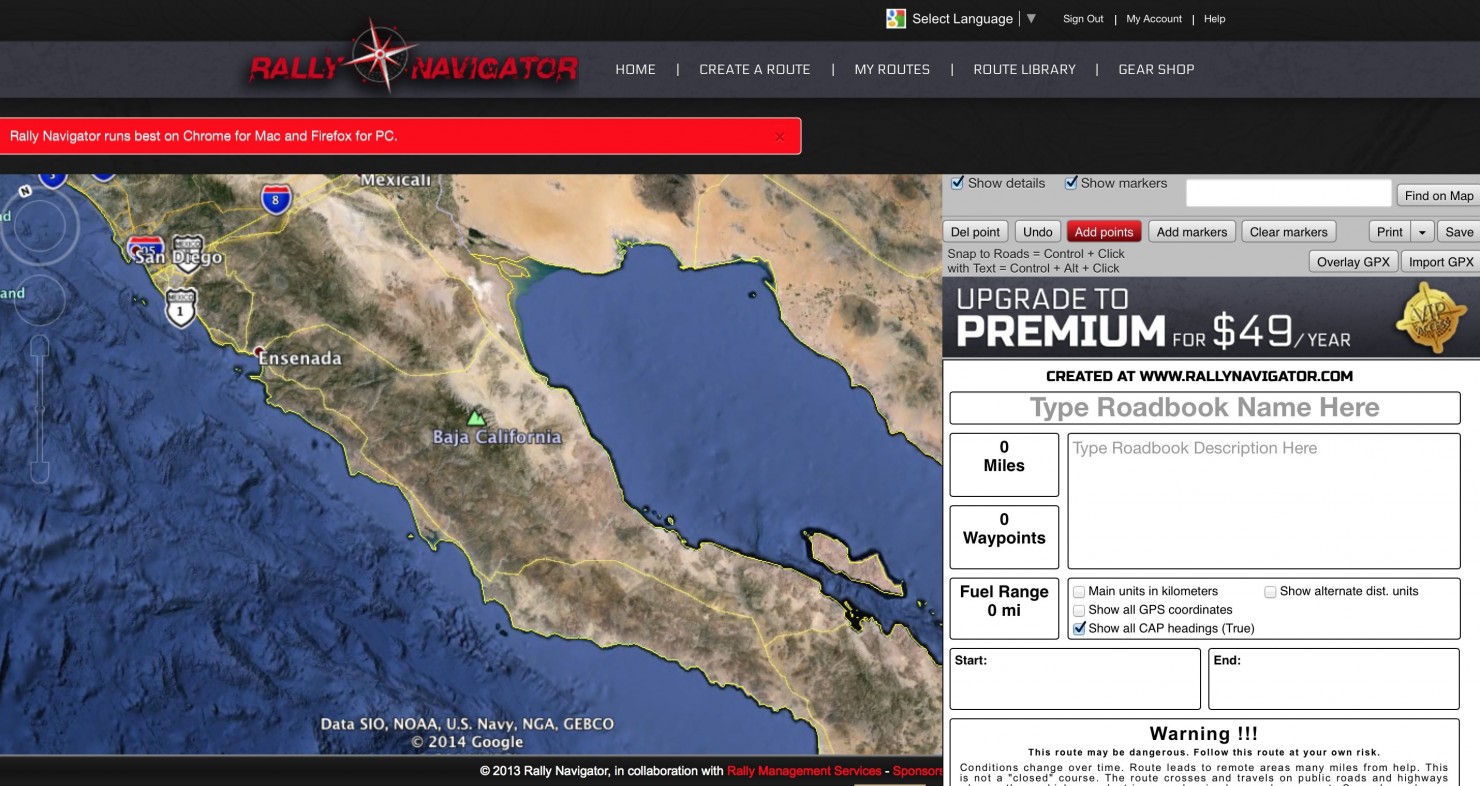The image size is (1480, 786).
Task: Click the gold VIP access badge
Action: tap(1432, 318)
